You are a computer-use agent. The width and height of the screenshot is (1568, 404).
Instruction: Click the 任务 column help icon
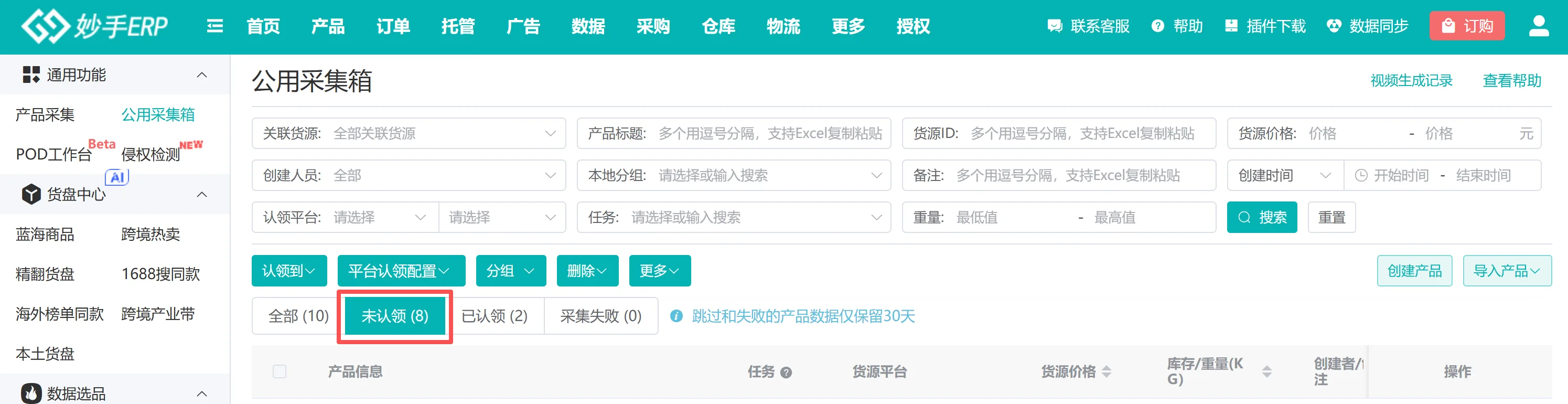(x=786, y=373)
